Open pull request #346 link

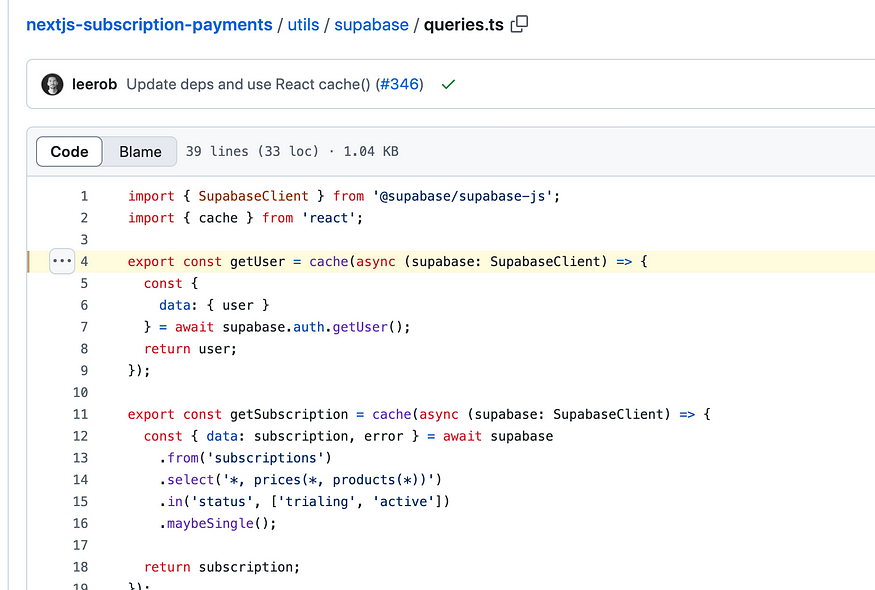point(399,84)
